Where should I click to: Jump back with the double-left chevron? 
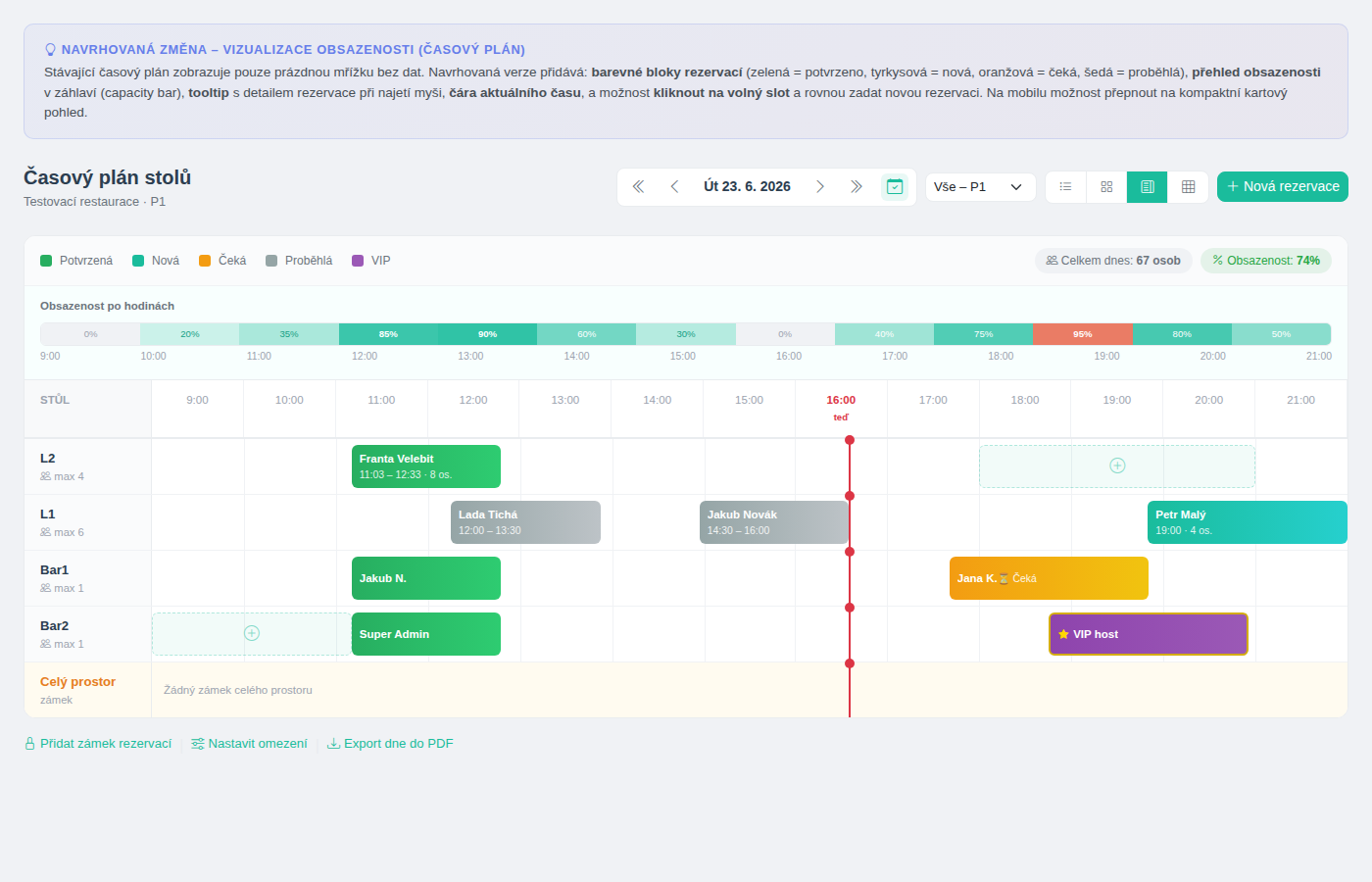pos(638,186)
